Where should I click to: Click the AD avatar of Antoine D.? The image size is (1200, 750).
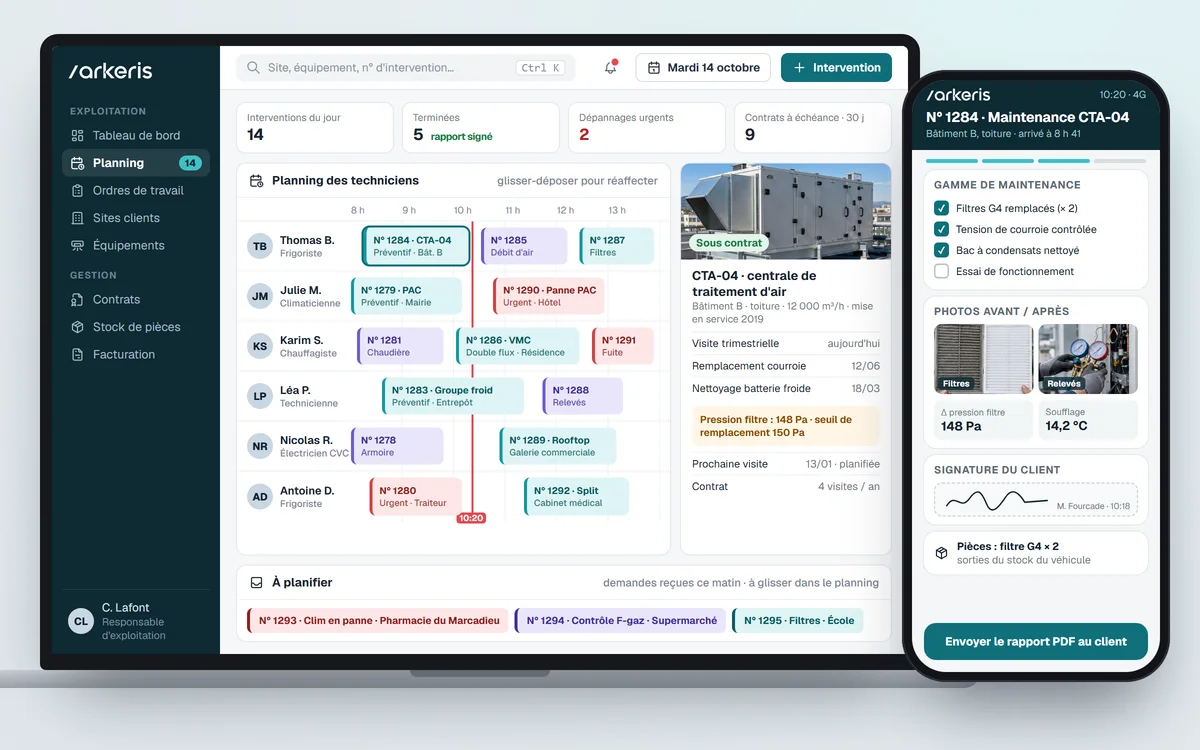260,496
